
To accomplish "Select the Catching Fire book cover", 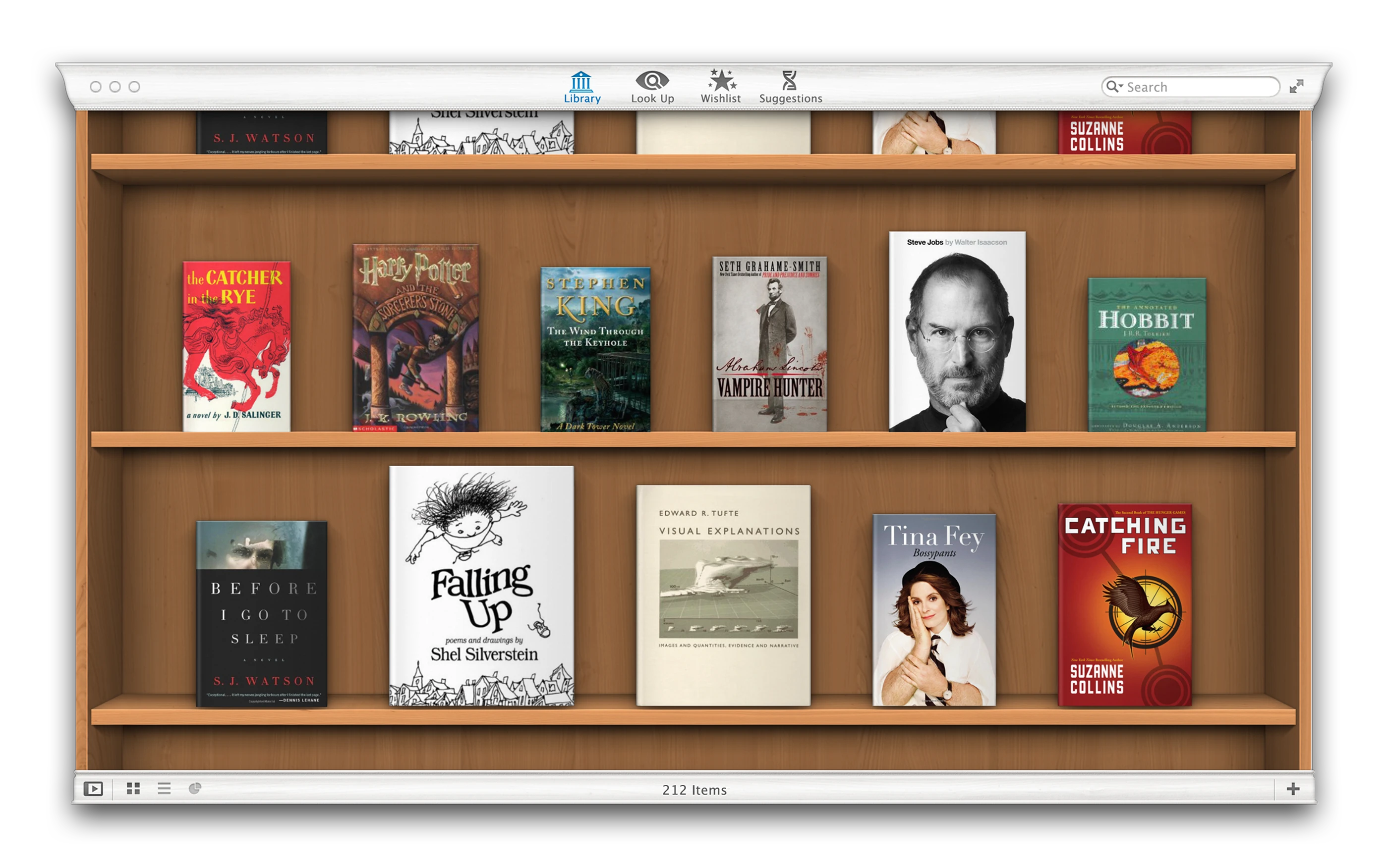I will coord(1124,605).
